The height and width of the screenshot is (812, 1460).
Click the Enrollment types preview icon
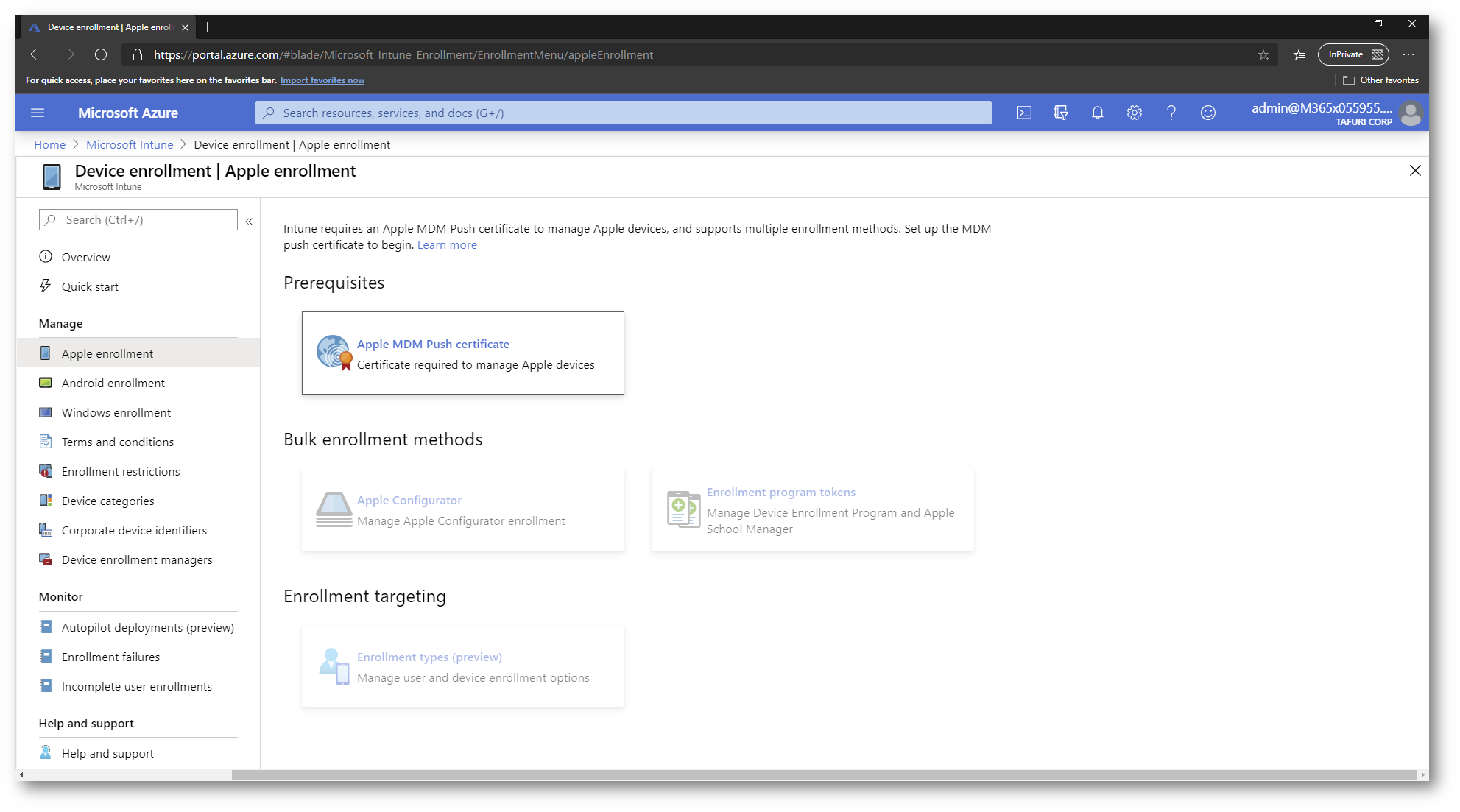pos(334,666)
